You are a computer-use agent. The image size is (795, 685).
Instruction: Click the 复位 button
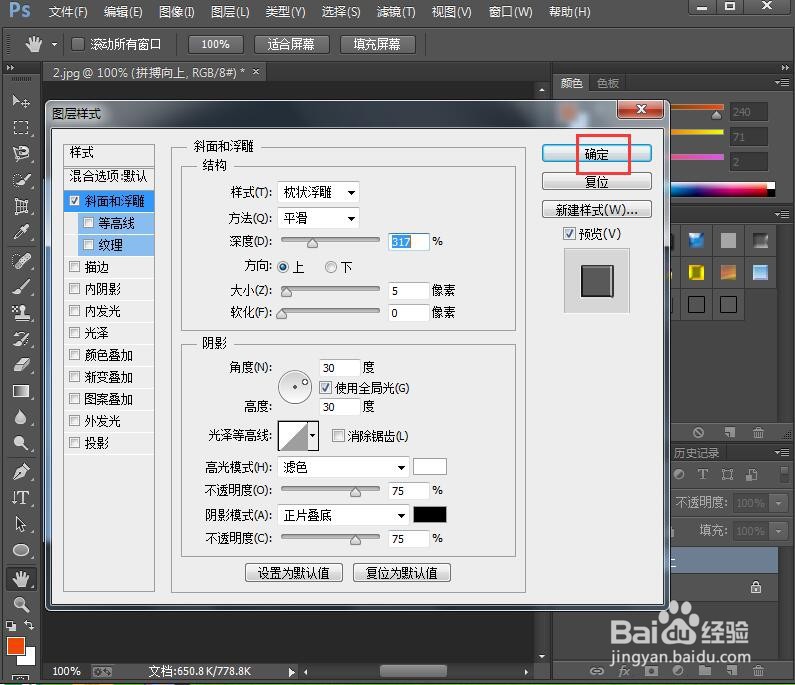(597, 182)
